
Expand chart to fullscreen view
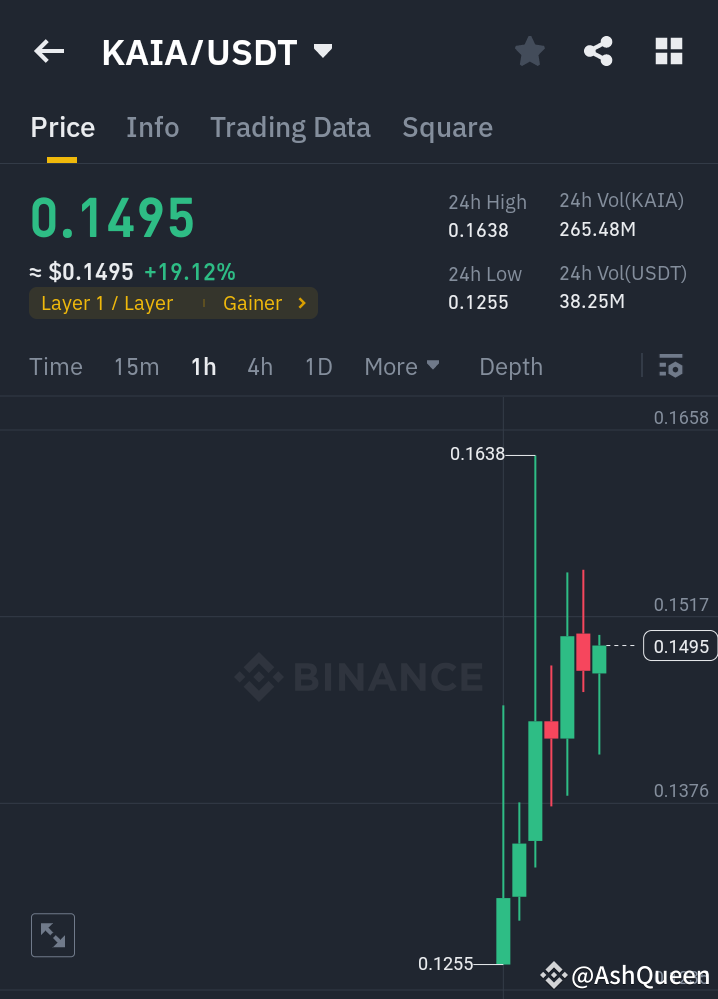click(x=52, y=935)
